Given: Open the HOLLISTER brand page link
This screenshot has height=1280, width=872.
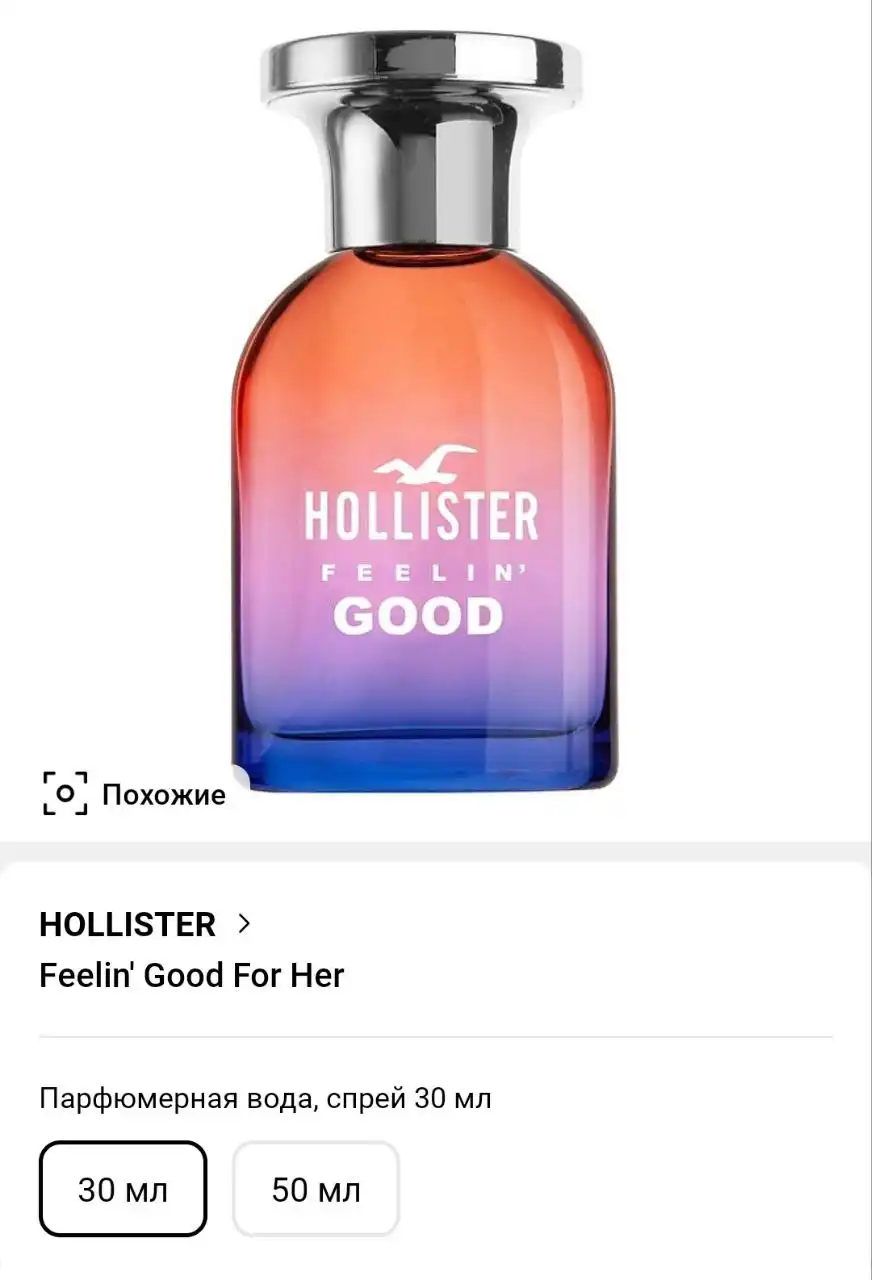Looking at the screenshot, I should click(x=127, y=924).
